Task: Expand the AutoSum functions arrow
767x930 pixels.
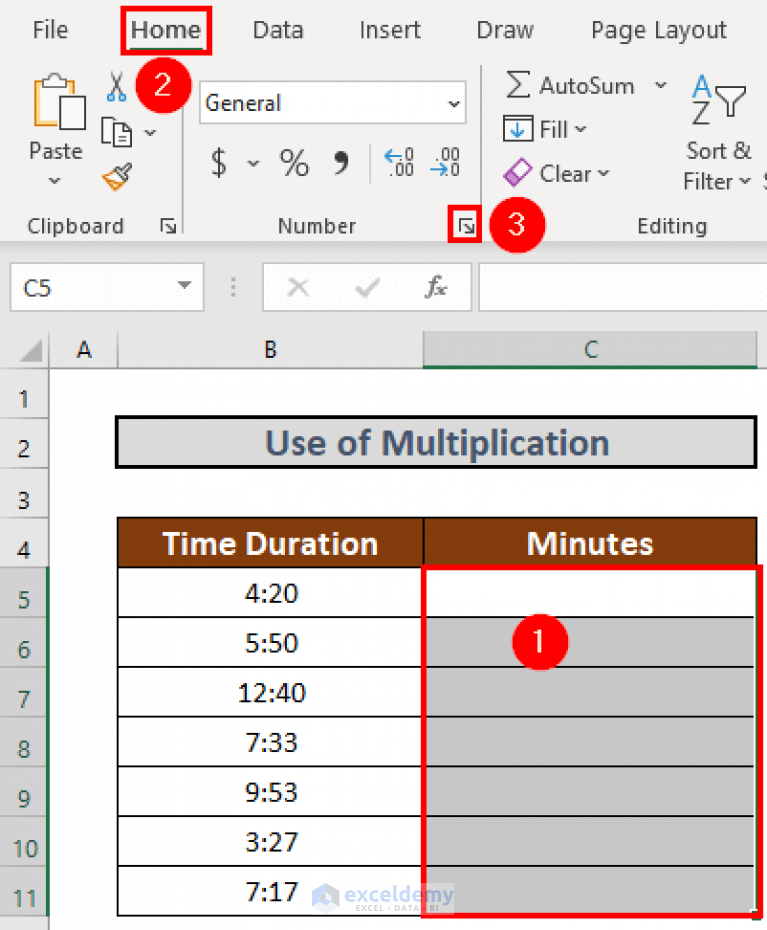Action: click(660, 85)
